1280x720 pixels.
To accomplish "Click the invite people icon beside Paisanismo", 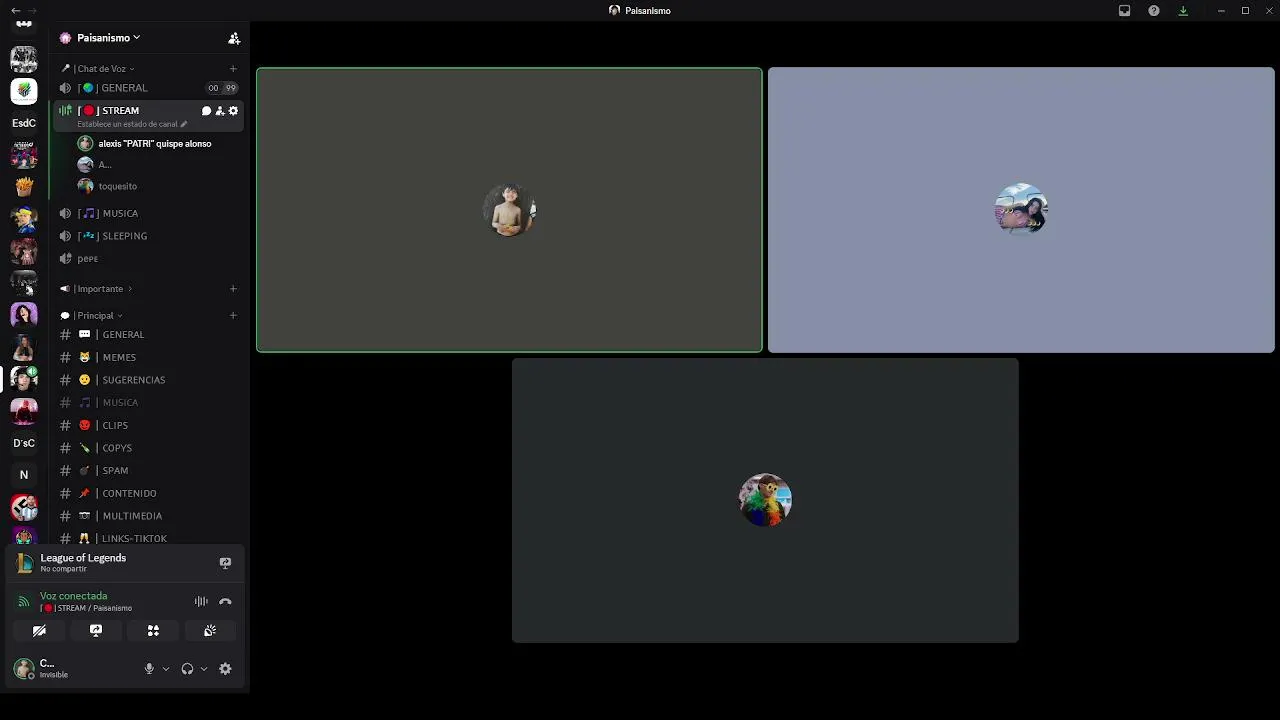I will pyautogui.click(x=234, y=38).
